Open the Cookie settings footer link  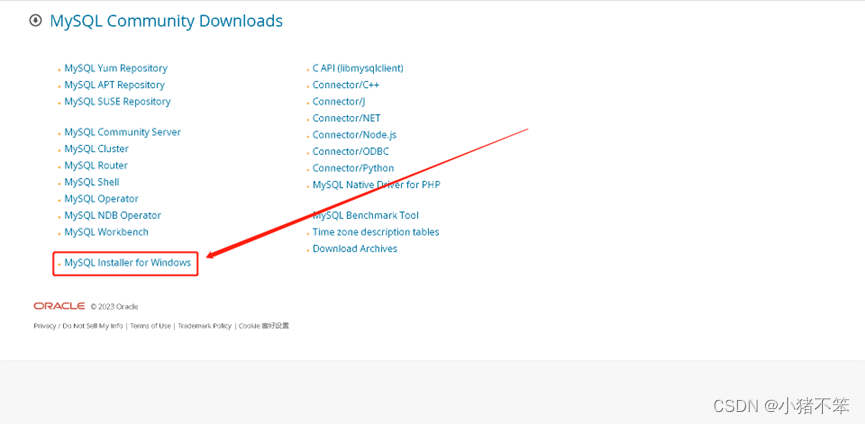(264, 326)
